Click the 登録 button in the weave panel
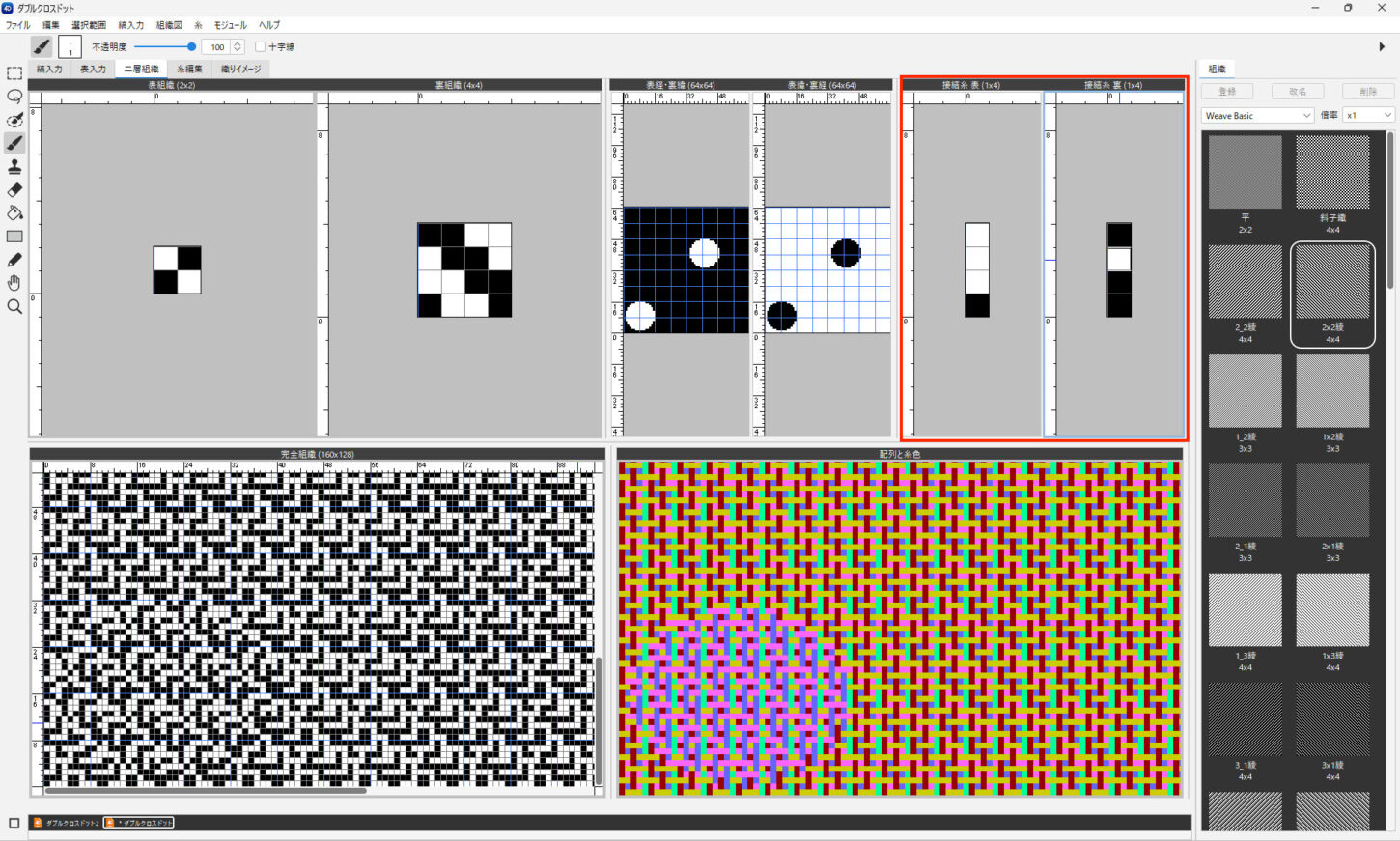The width and height of the screenshot is (1400, 841). (x=1227, y=91)
